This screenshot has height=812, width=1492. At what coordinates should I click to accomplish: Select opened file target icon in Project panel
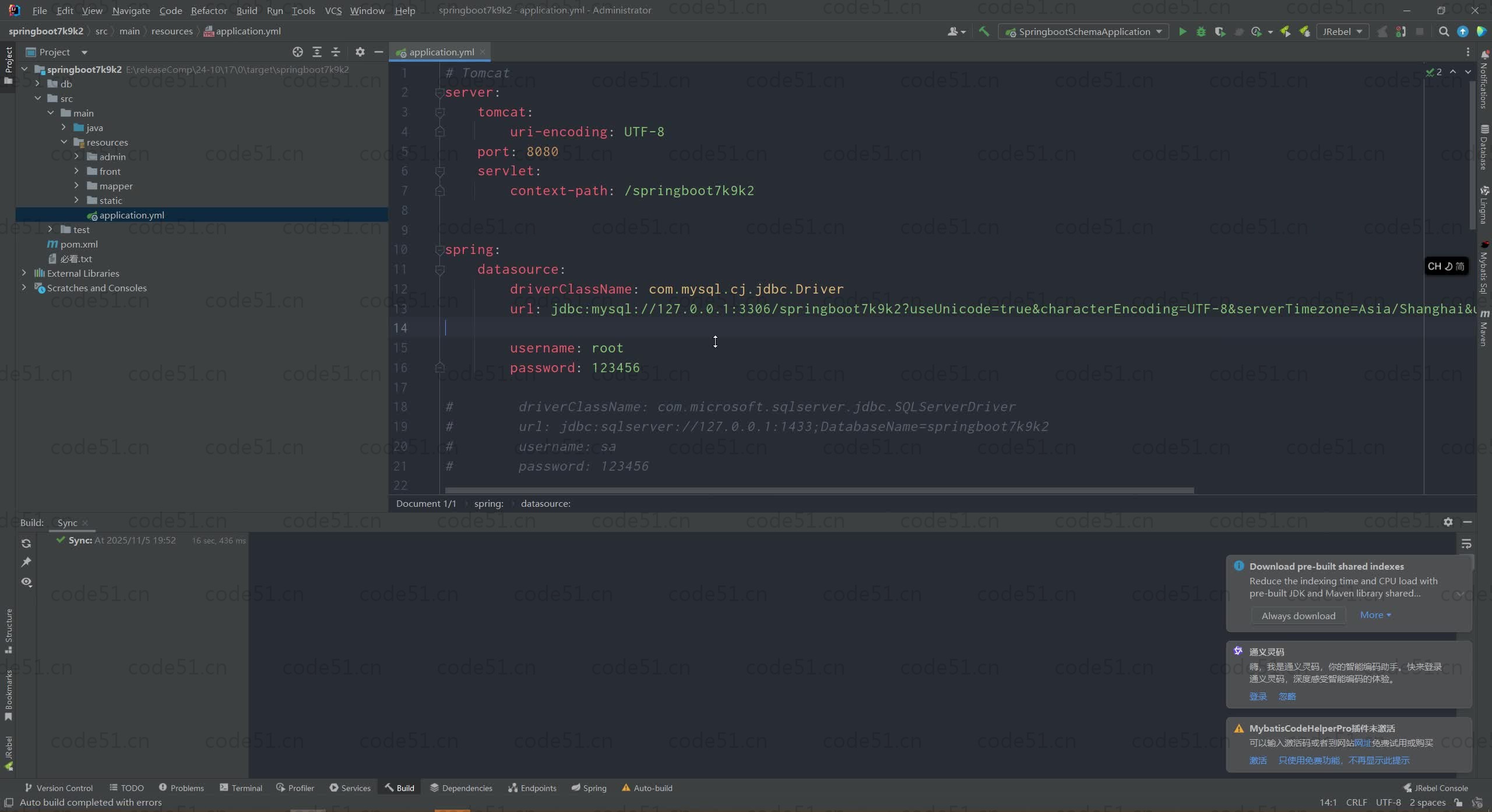click(x=298, y=52)
